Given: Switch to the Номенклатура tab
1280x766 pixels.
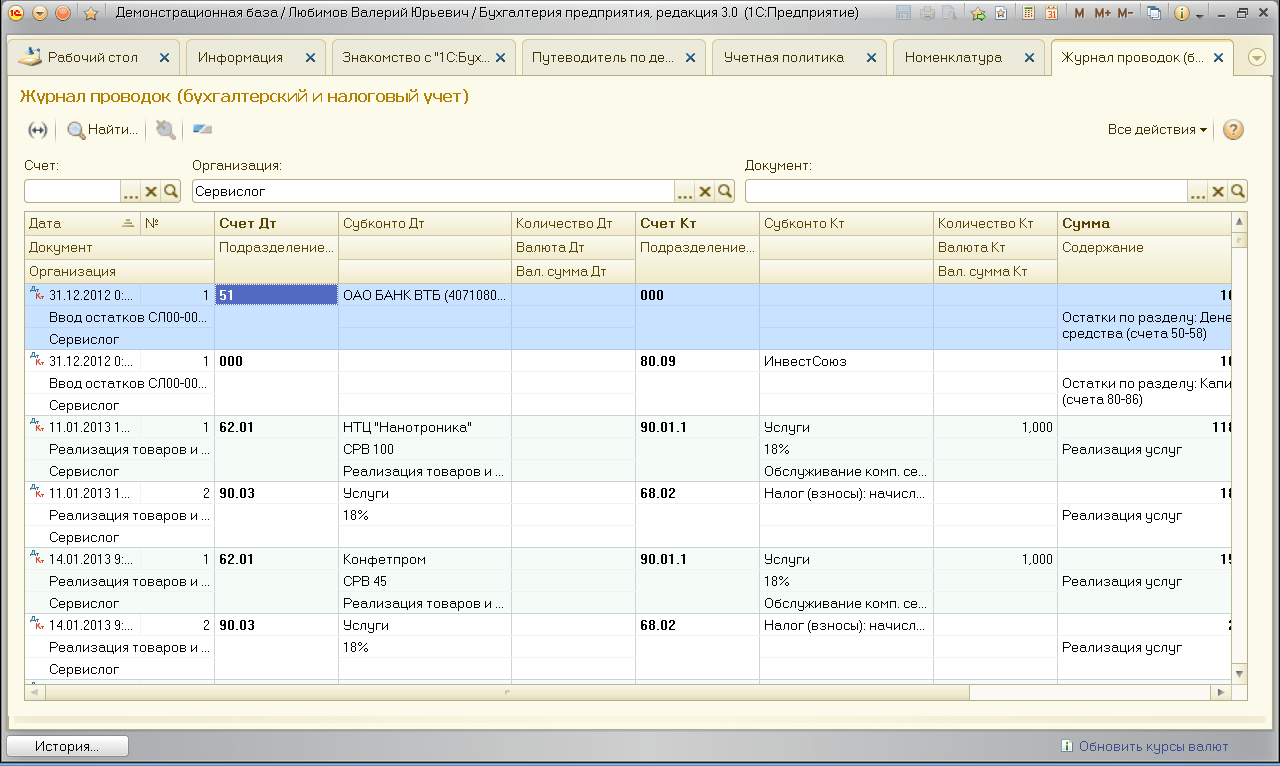Looking at the screenshot, I should (952, 58).
